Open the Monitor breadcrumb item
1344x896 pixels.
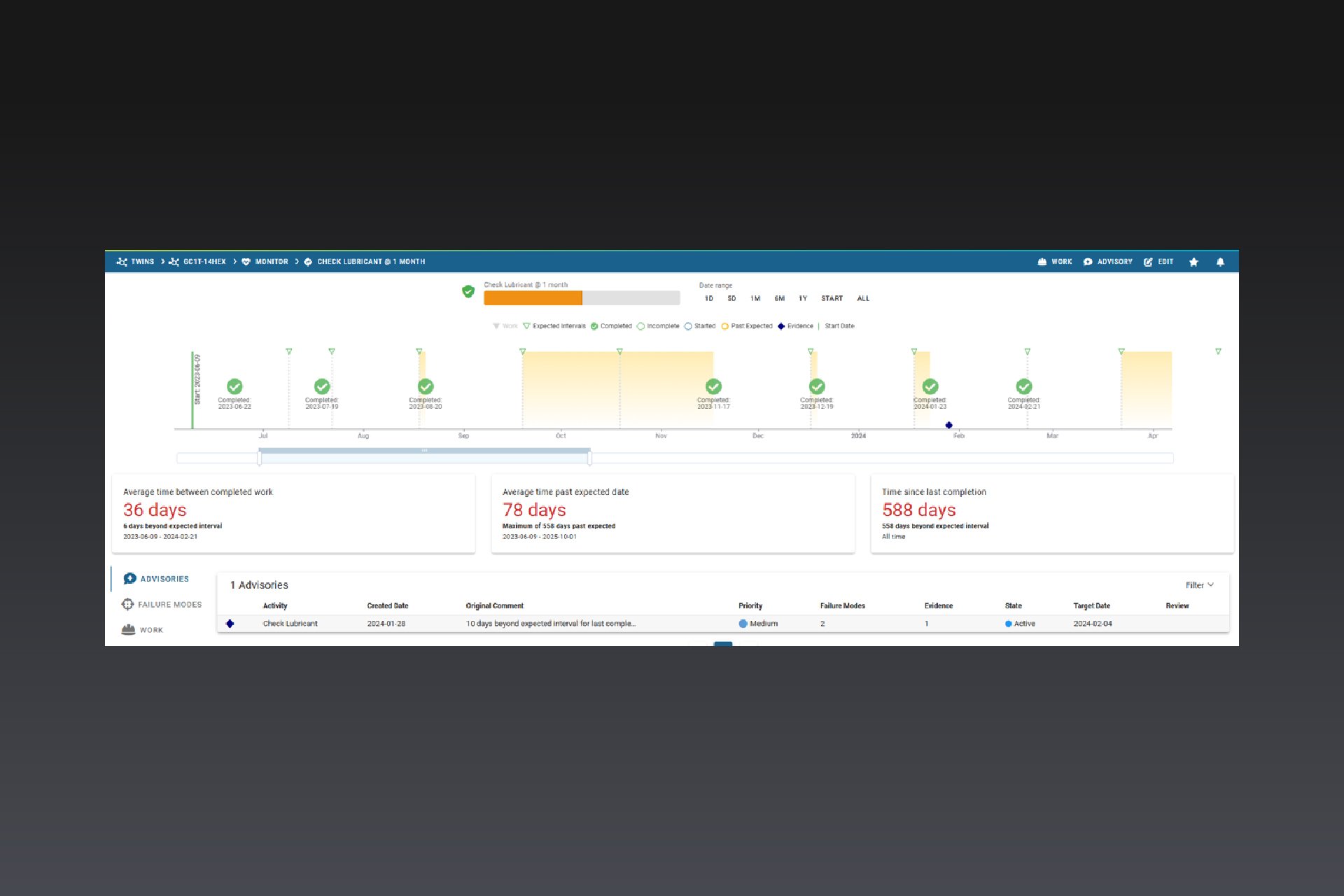click(271, 262)
